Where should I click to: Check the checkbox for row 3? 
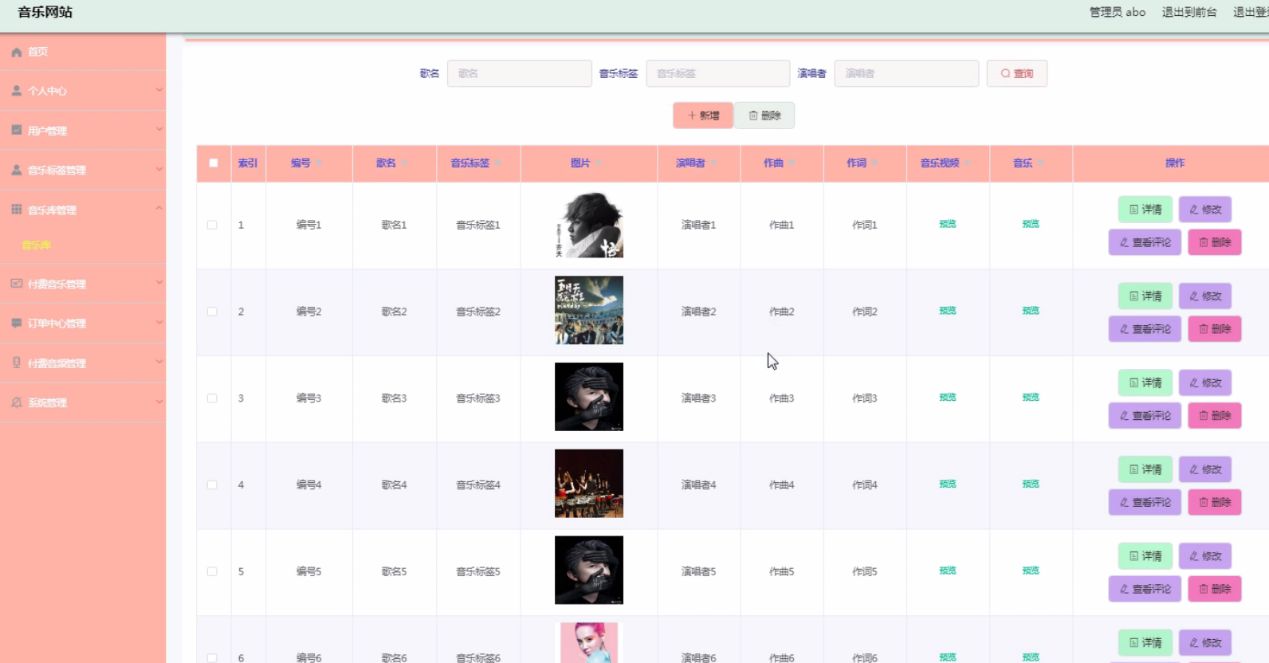click(212, 398)
